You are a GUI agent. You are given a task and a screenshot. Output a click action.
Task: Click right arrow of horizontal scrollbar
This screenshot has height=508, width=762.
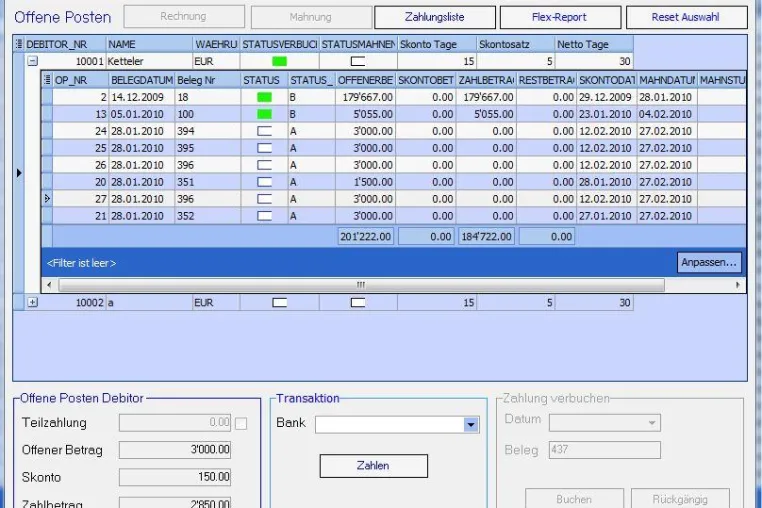pyautogui.click(x=738, y=285)
